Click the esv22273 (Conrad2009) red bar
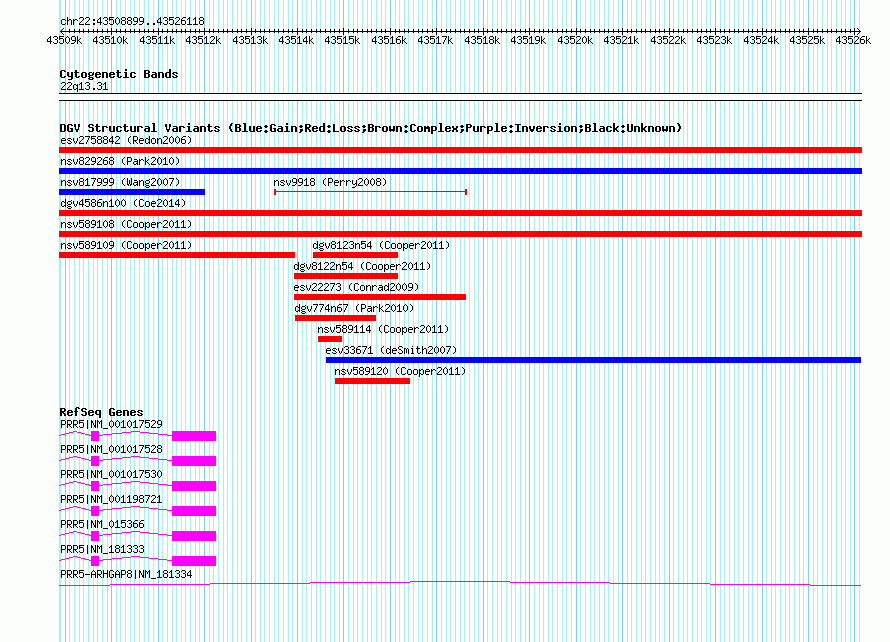The image size is (890, 642). tap(380, 297)
